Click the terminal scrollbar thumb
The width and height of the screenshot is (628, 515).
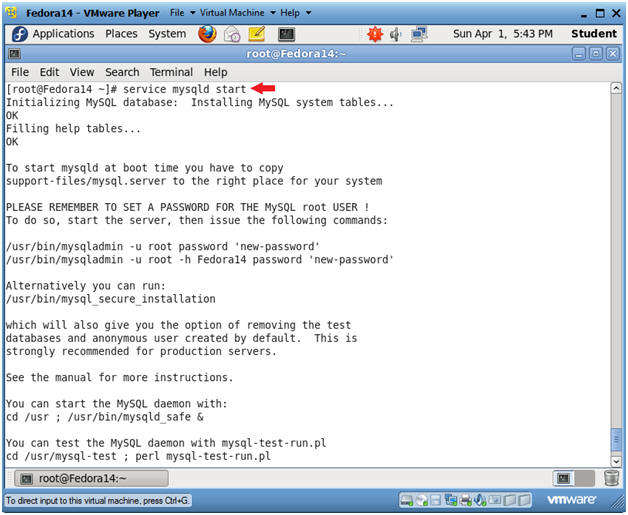[616, 442]
